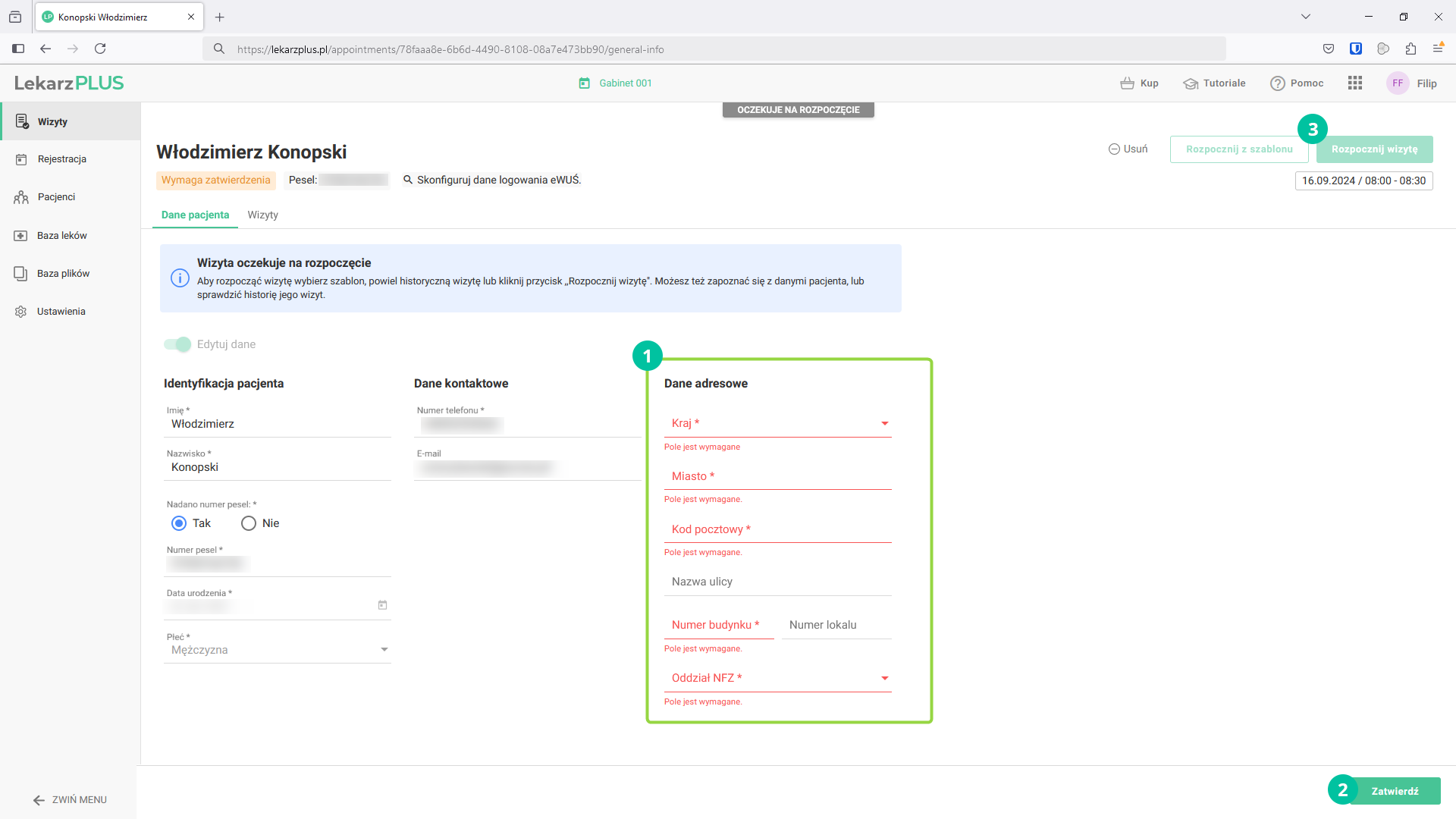The image size is (1456, 819).
Task: Select the Dane pacjenta tab
Action: 195,215
